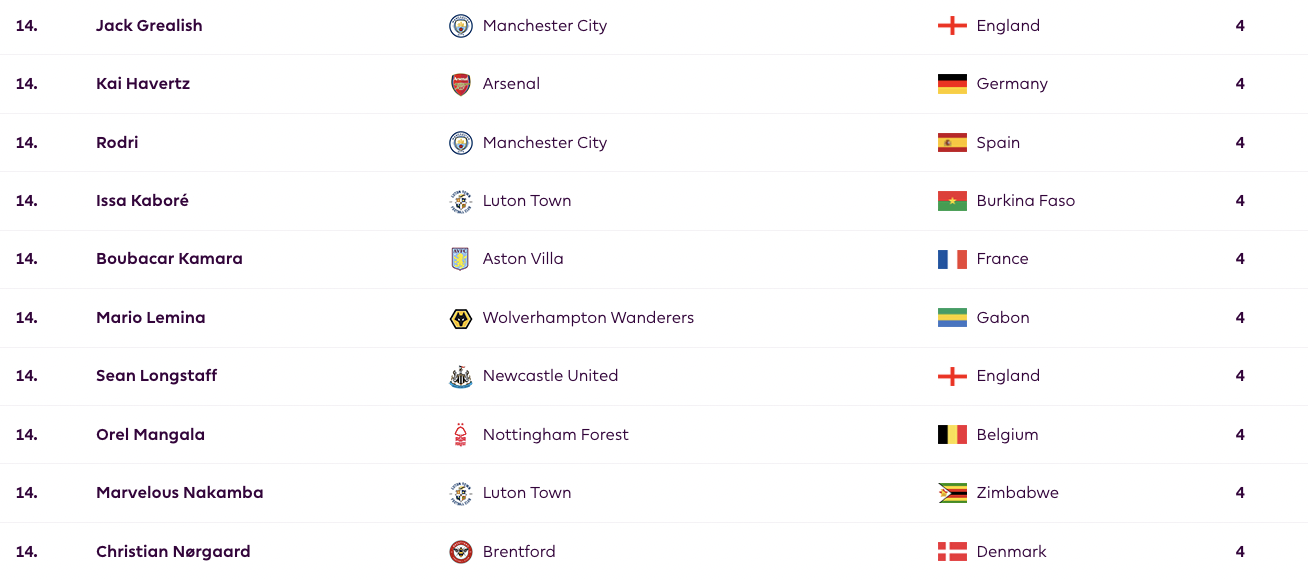The image size is (1308, 580).
Task: Click the Aston Villa club crest
Action: pos(460,259)
